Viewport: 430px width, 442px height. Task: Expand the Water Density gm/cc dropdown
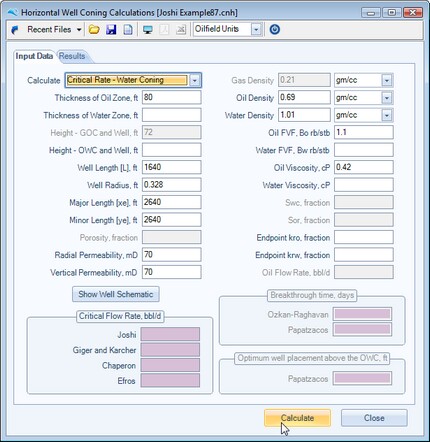(387, 115)
